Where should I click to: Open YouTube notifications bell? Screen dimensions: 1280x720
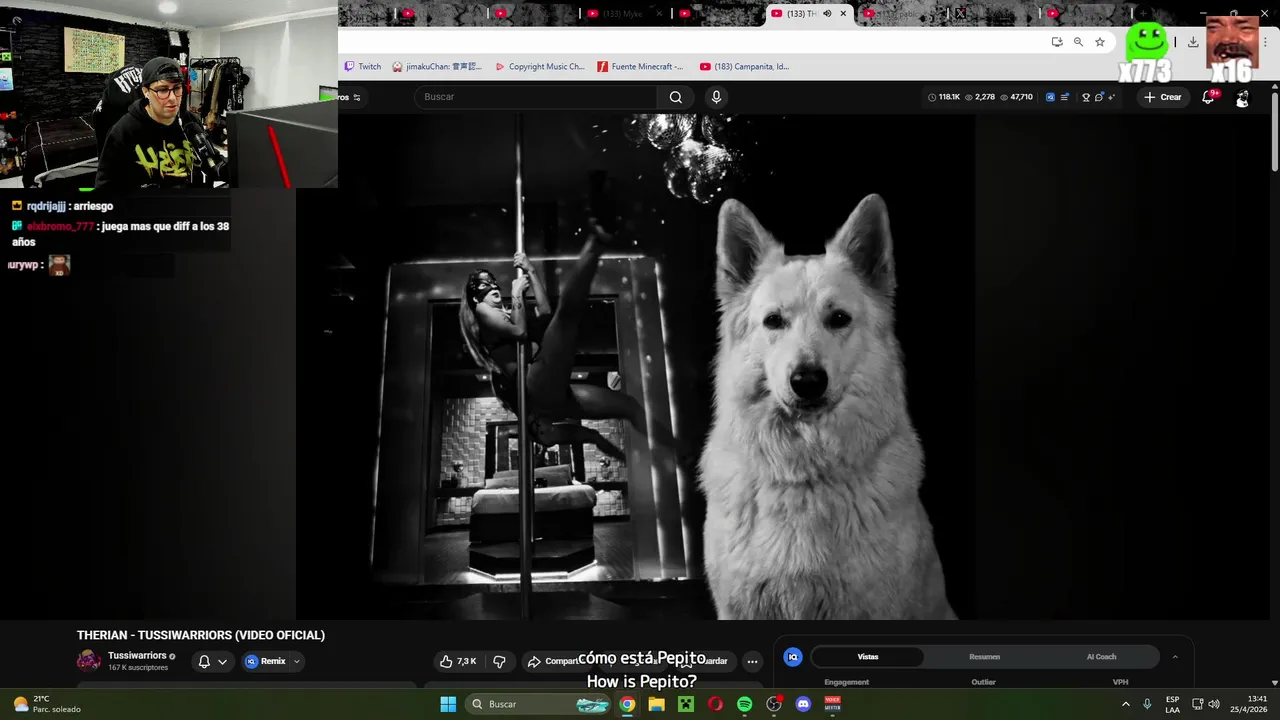tap(1208, 97)
